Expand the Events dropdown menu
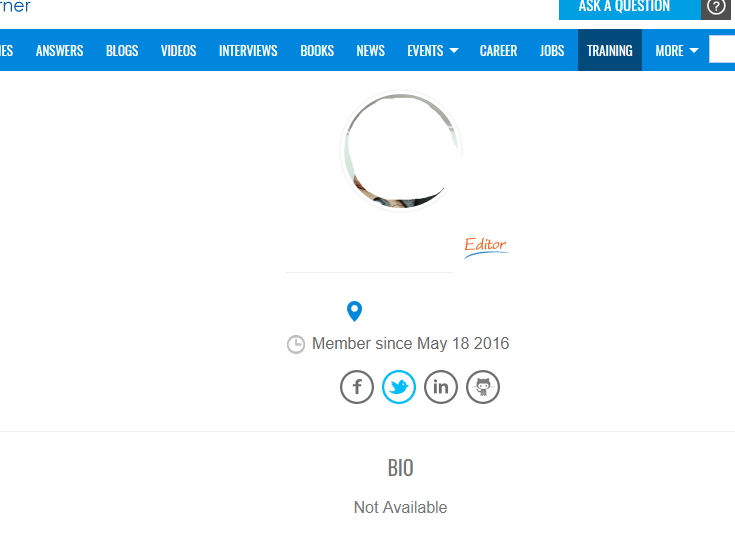This screenshot has height=550, width=735. [x=433, y=51]
